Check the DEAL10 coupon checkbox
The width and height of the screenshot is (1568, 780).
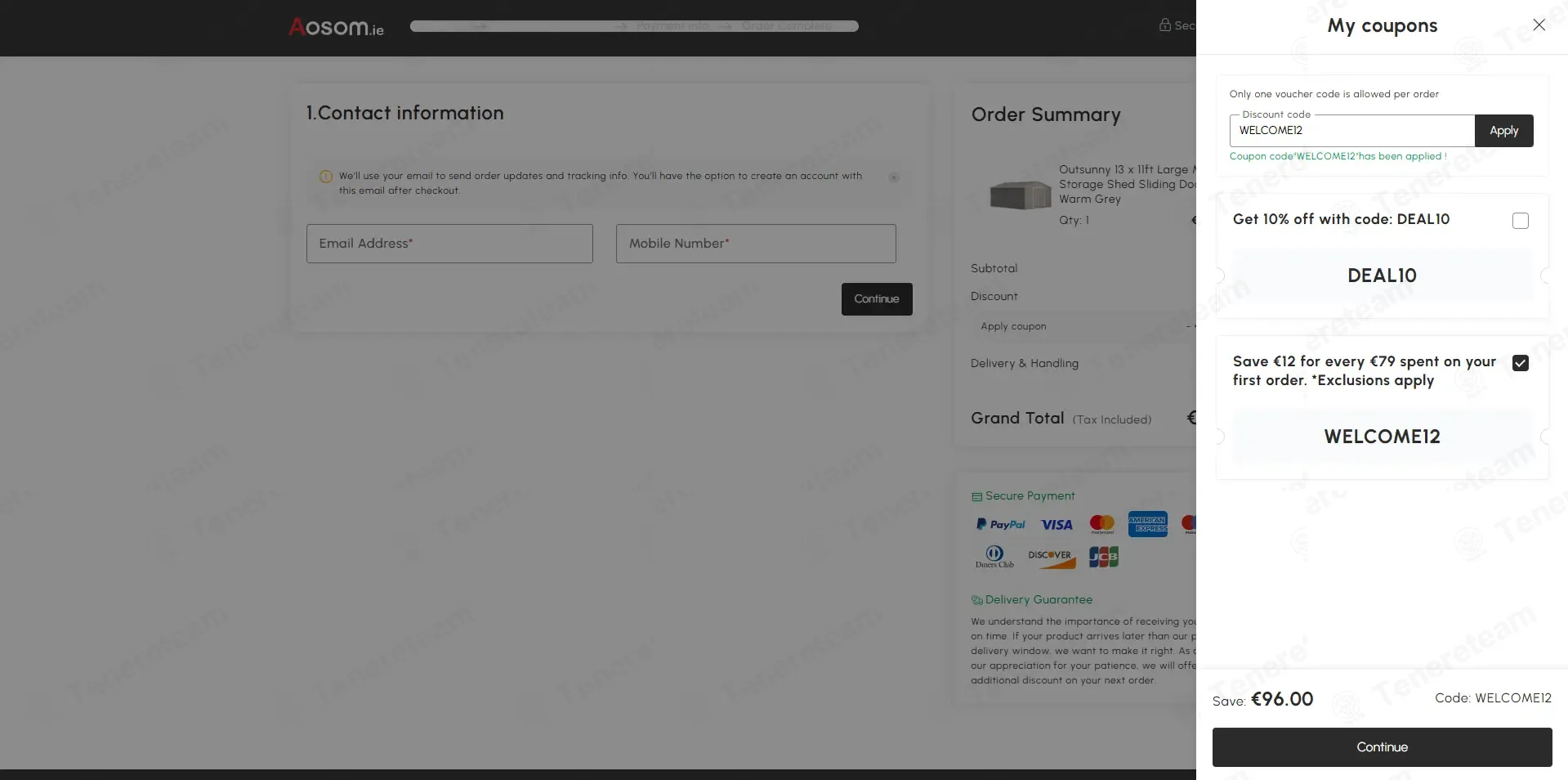(1520, 221)
